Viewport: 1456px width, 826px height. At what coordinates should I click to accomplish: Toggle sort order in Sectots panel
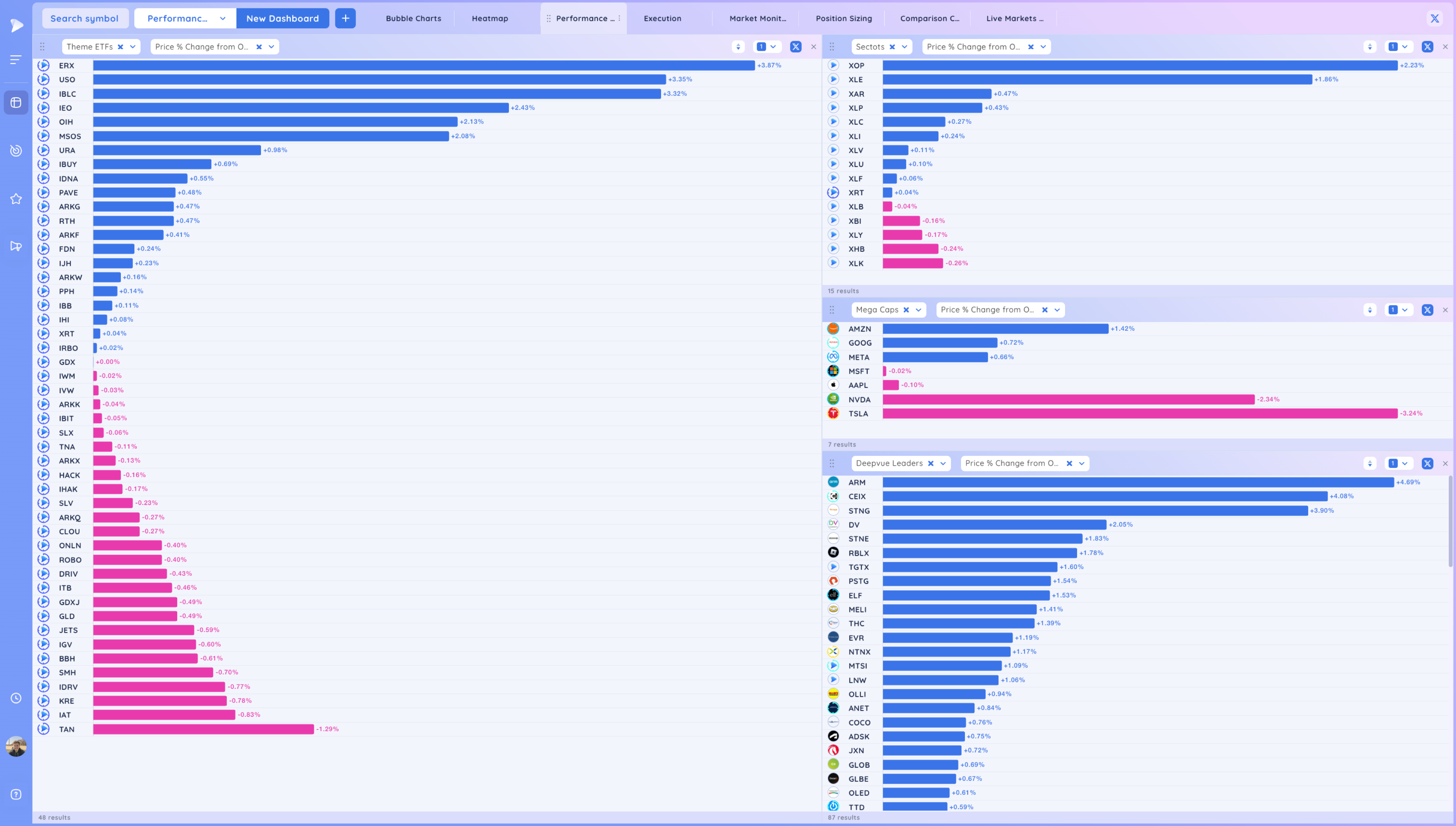tap(1370, 47)
